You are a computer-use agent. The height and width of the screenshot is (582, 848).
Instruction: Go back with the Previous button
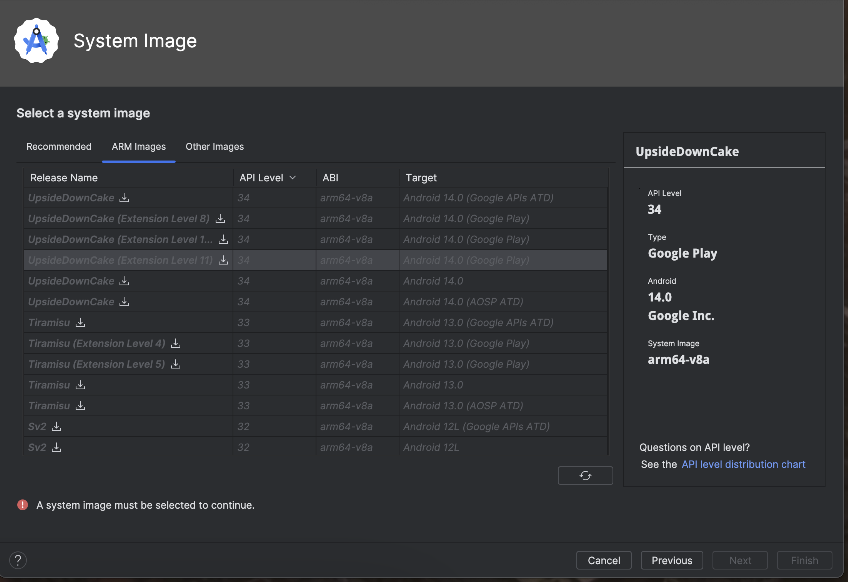coord(672,561)
